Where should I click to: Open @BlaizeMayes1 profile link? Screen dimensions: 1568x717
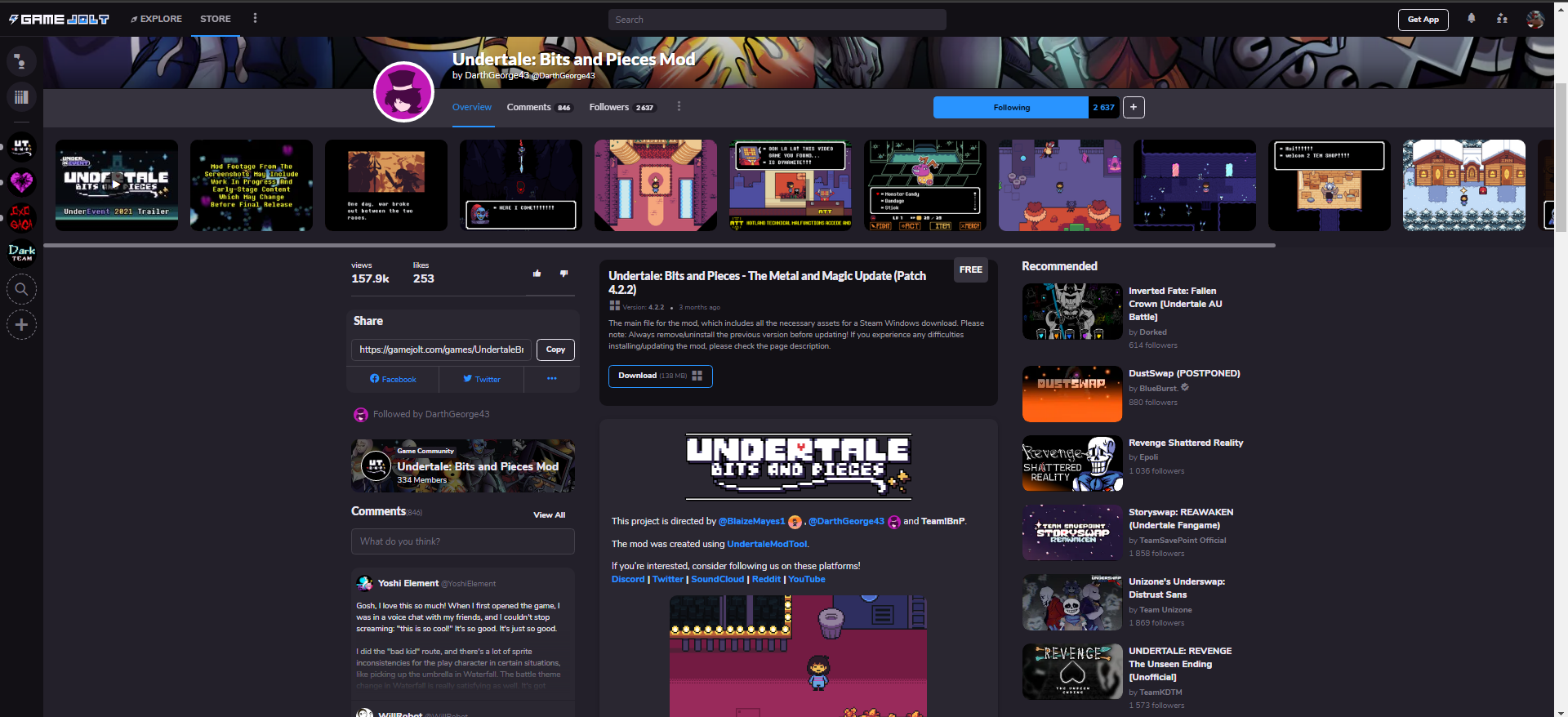point(751,521)
